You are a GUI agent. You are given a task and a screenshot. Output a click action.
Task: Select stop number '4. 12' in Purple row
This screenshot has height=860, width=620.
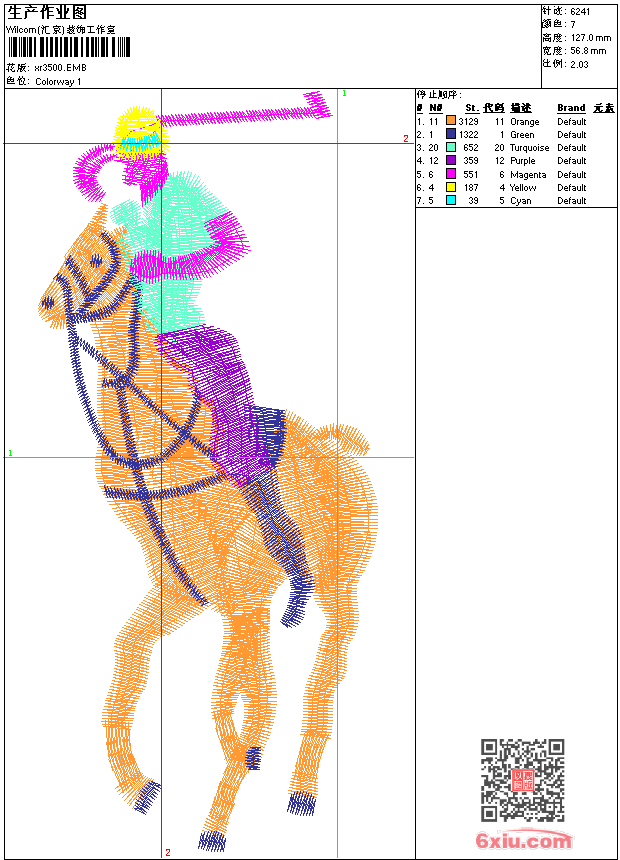click(x=427, y=161)
